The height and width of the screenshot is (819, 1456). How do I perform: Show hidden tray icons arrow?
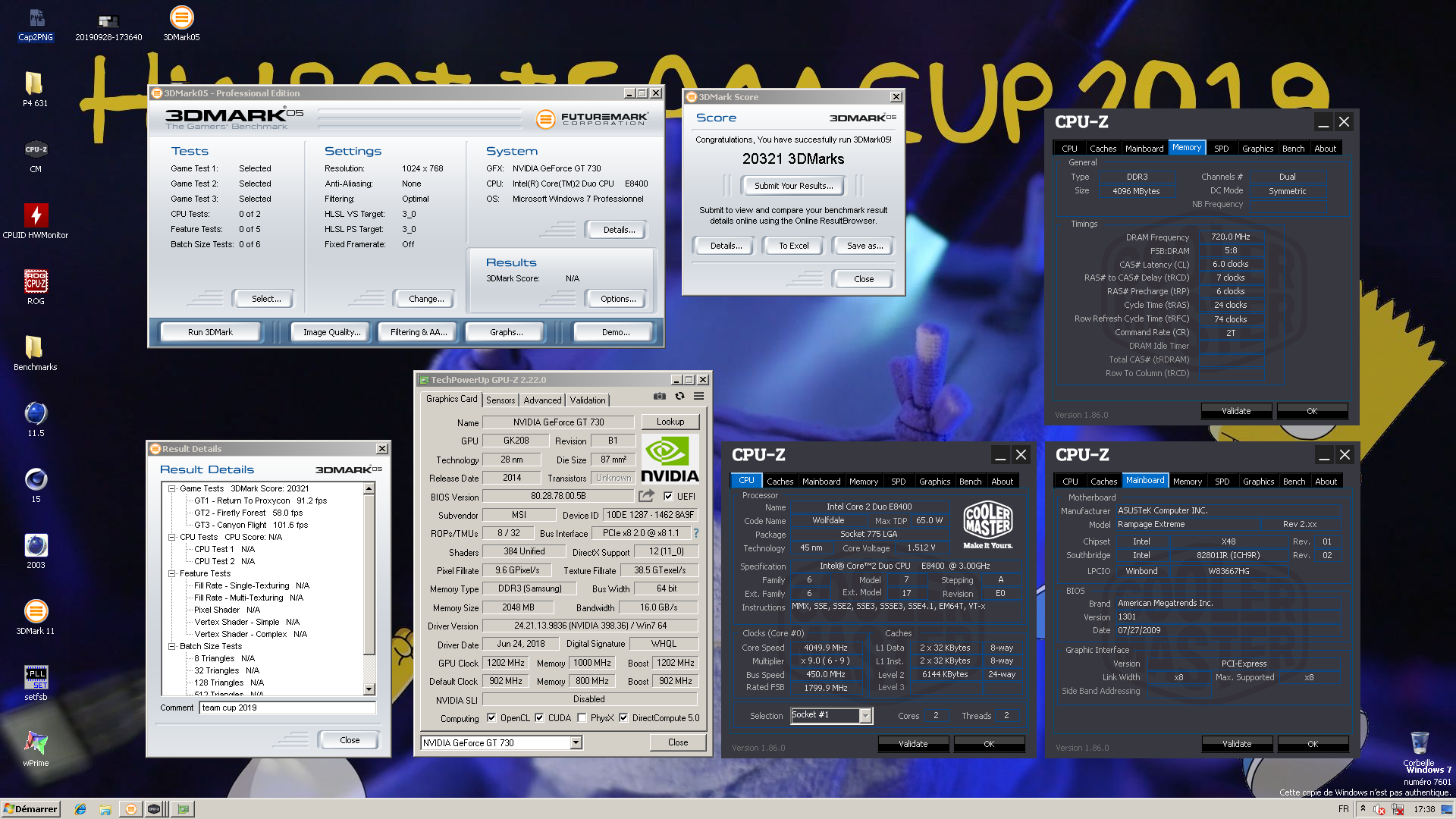tap(1363, 809)
